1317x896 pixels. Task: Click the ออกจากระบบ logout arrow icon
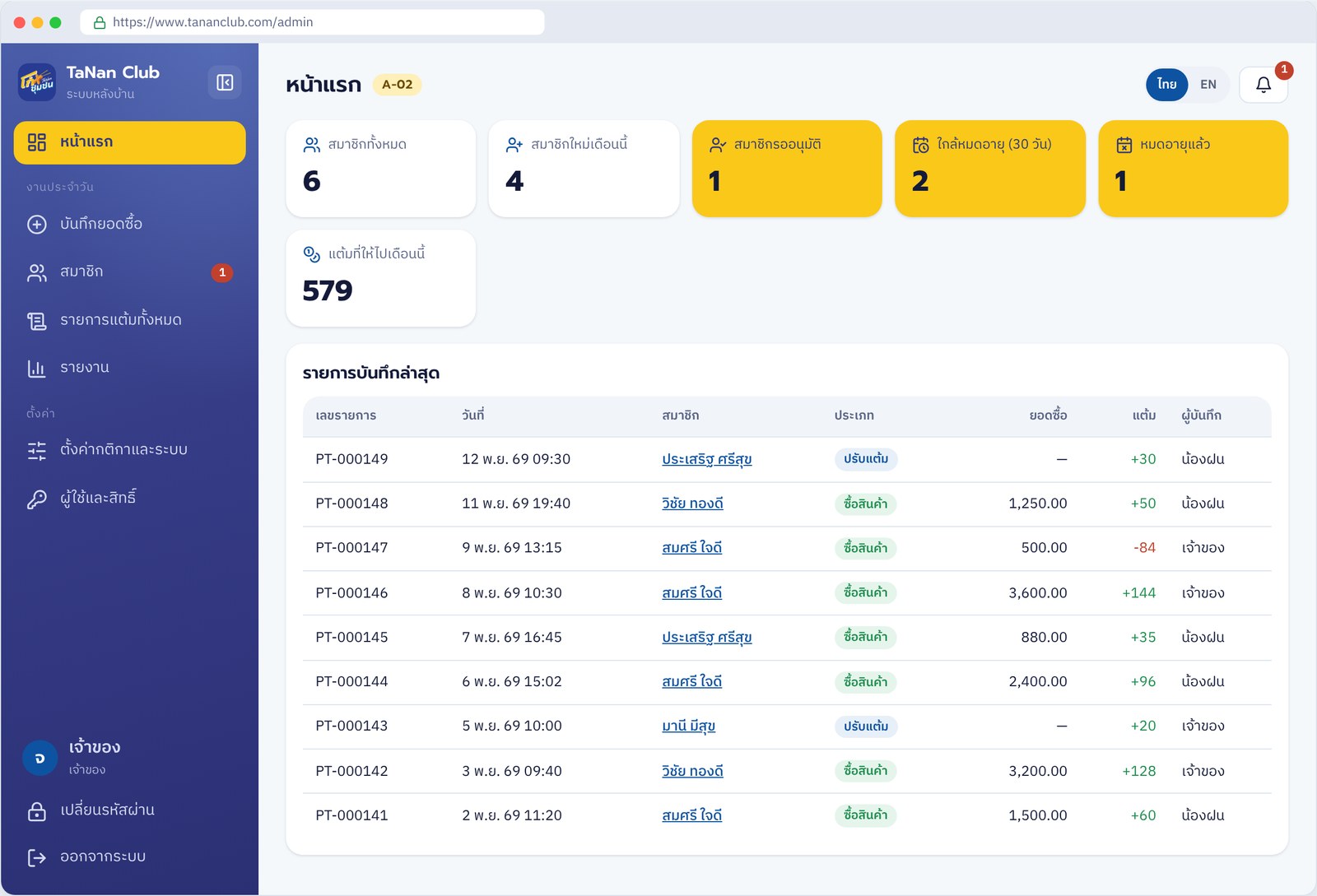point(37,858)
